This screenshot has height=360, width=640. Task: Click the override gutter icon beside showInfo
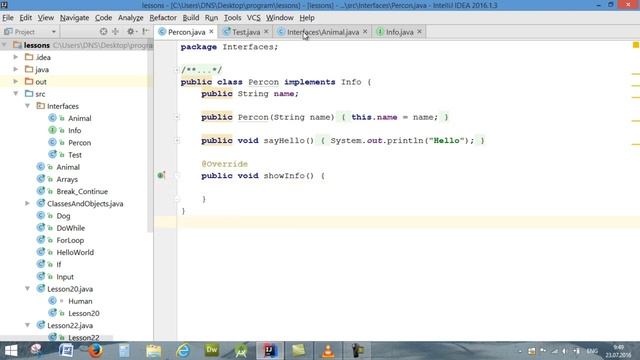pos(161,176)
